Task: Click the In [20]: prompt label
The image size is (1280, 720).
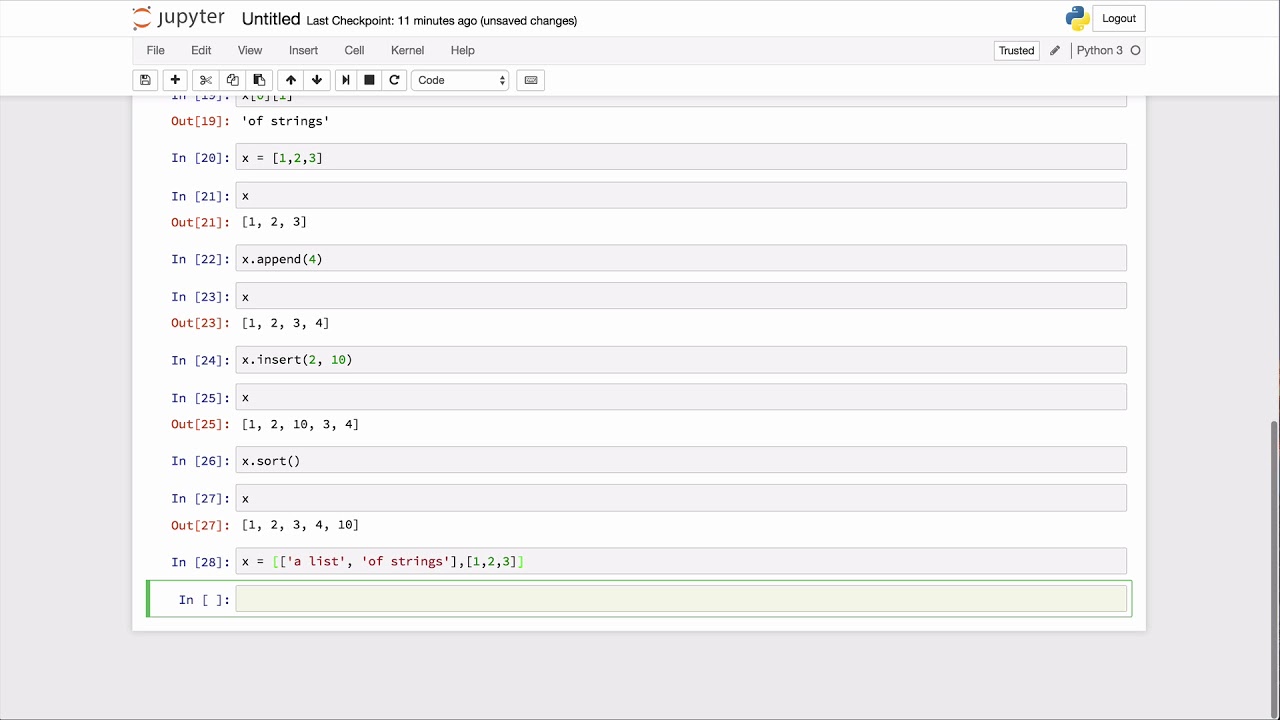Action: 200,158
